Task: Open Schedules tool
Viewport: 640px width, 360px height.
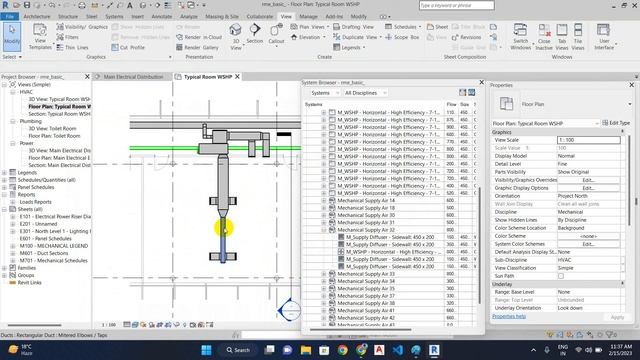Action: (x=403, y=27)
